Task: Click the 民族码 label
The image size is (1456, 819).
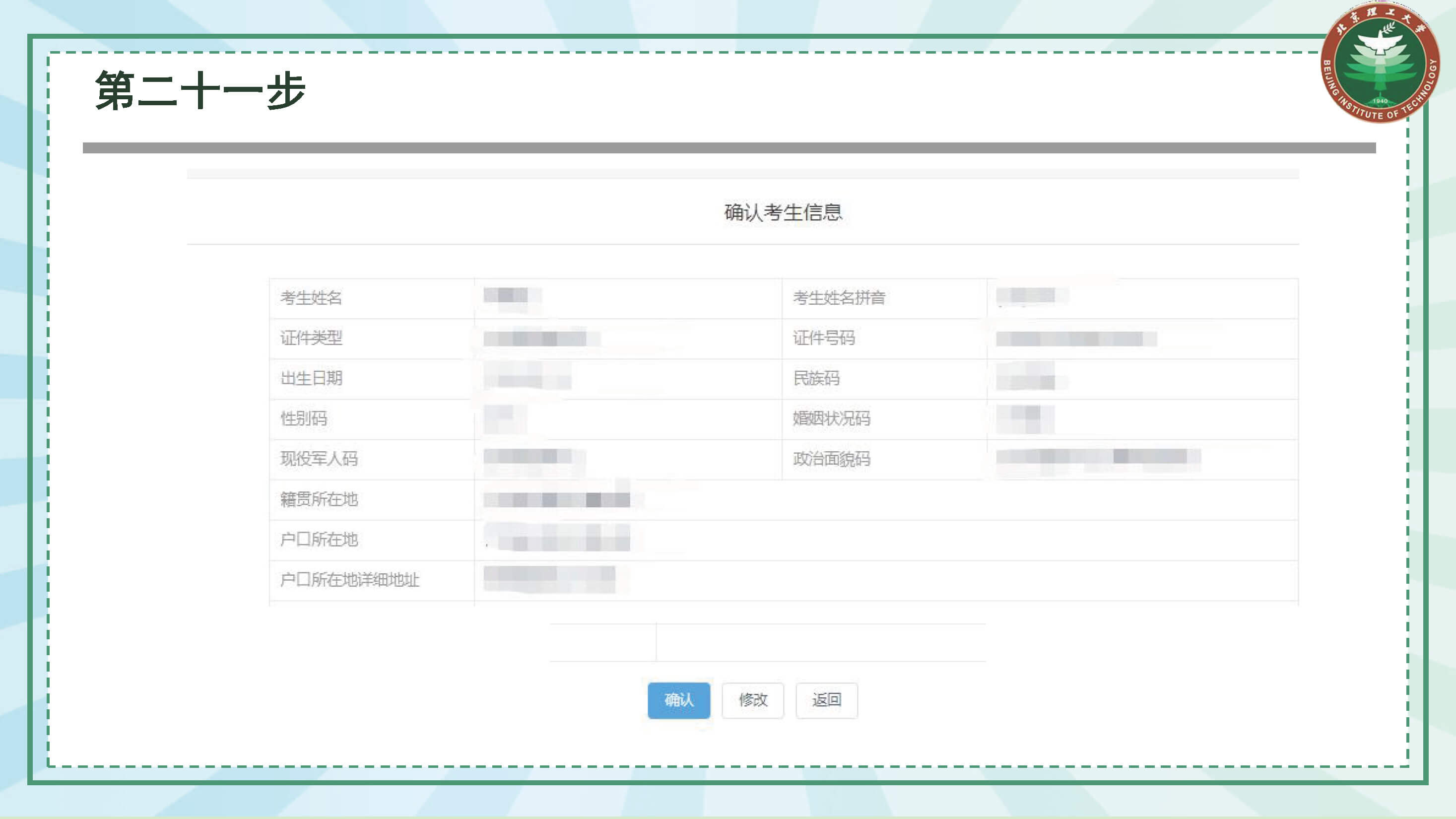Action: [x=816, y=378]
